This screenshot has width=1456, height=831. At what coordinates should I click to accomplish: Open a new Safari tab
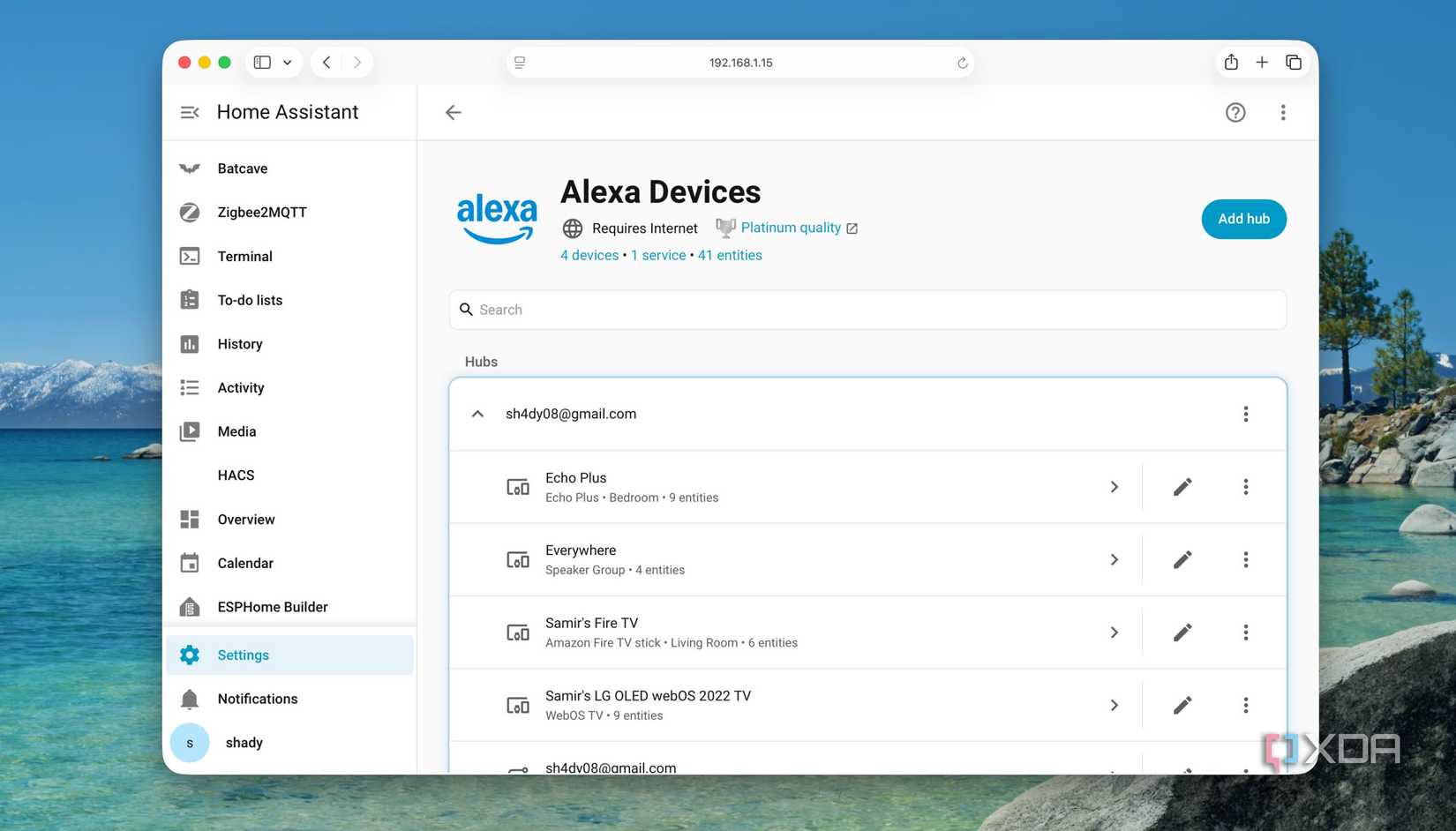click(1262, 63)
